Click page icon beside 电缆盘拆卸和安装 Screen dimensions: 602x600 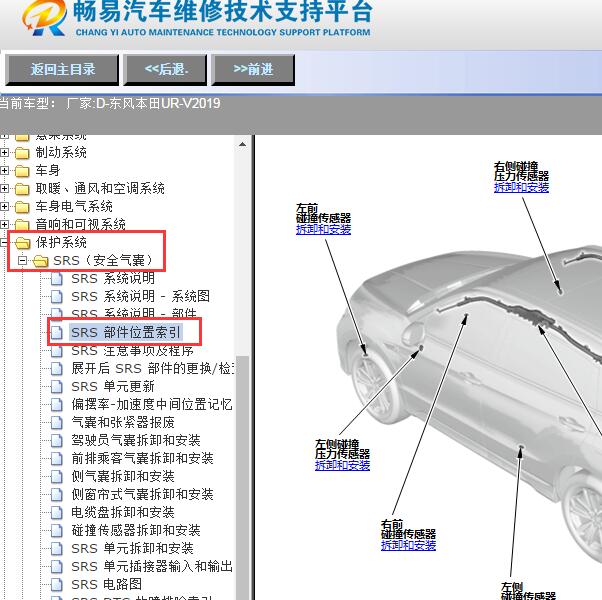point(57,512)
